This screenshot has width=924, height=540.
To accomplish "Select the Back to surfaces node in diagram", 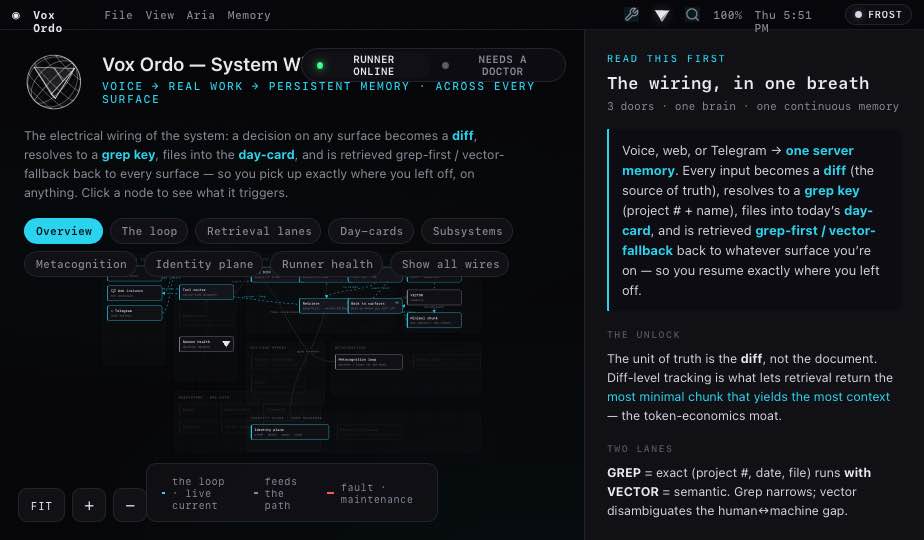I will click(376, 305).
